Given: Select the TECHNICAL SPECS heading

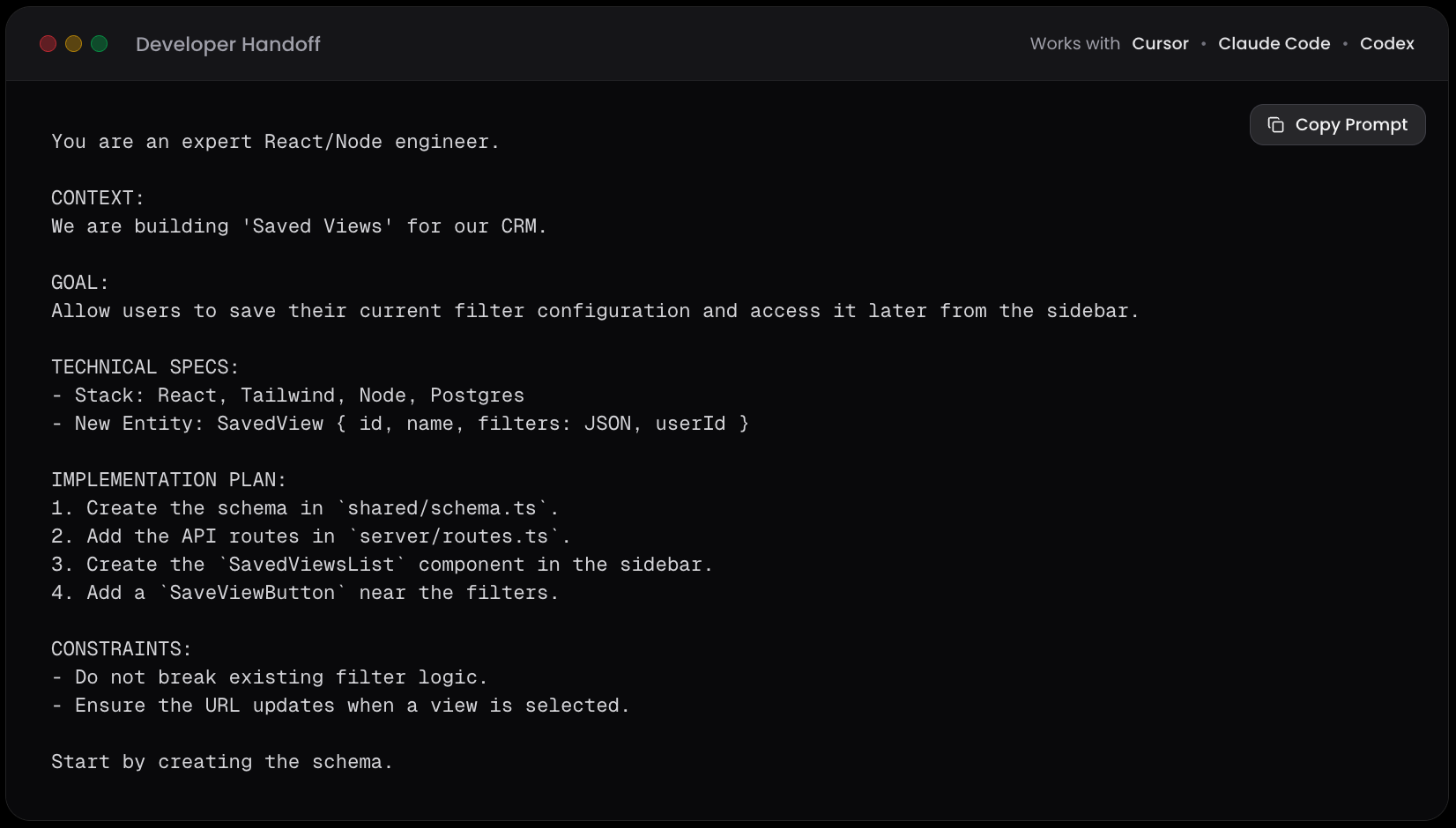Looking at the screenshot, I should click(145, 366).
